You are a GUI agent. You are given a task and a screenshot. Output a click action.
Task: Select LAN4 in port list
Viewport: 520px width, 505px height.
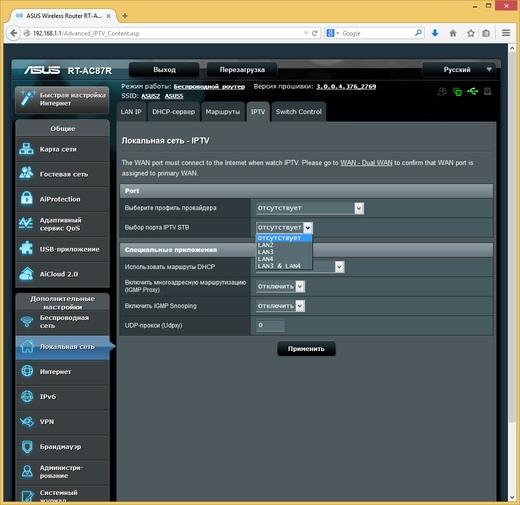[x=284, y=259]
